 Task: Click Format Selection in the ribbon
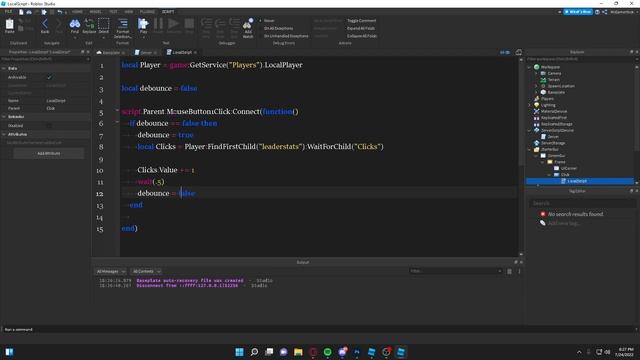[122, 28]
